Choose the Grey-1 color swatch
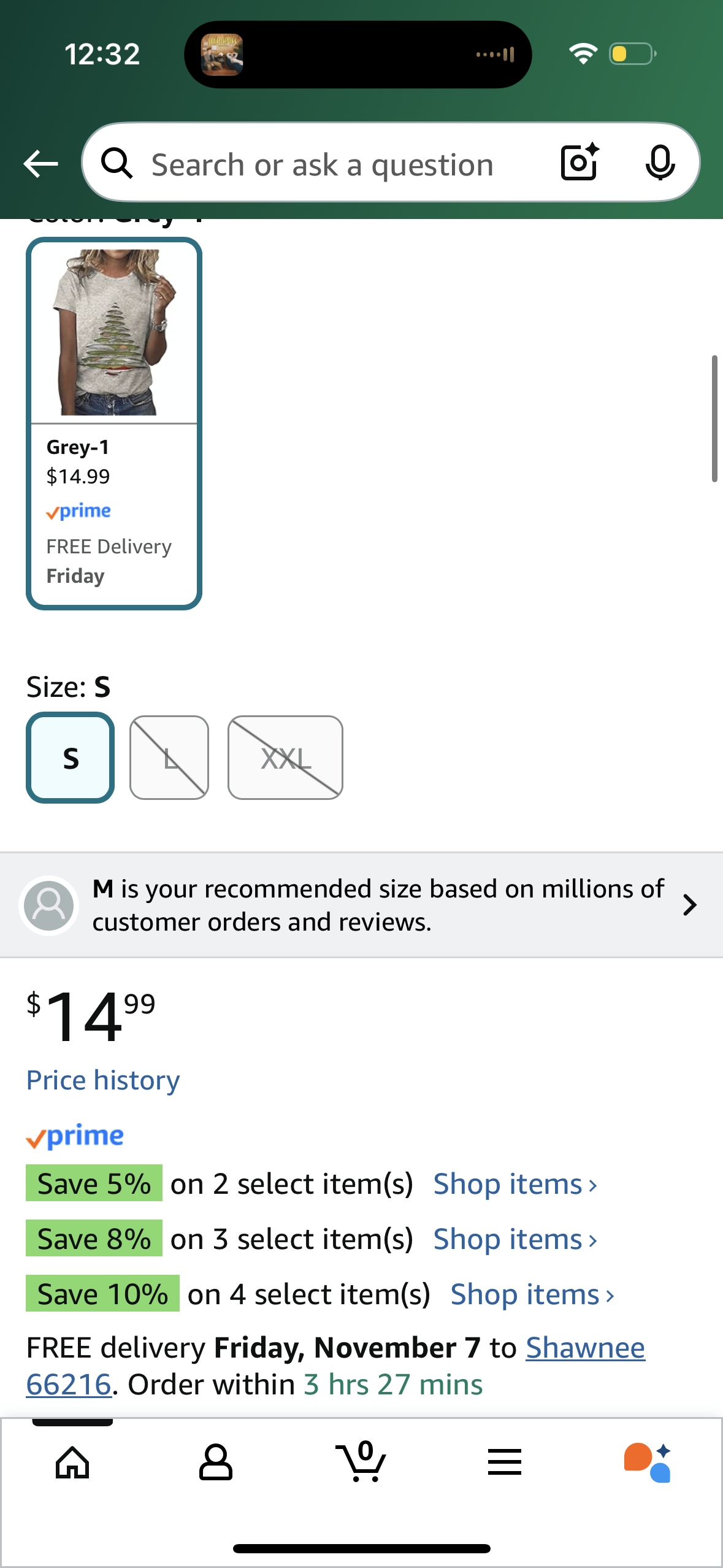723x1568 pixels. point(114,423)
